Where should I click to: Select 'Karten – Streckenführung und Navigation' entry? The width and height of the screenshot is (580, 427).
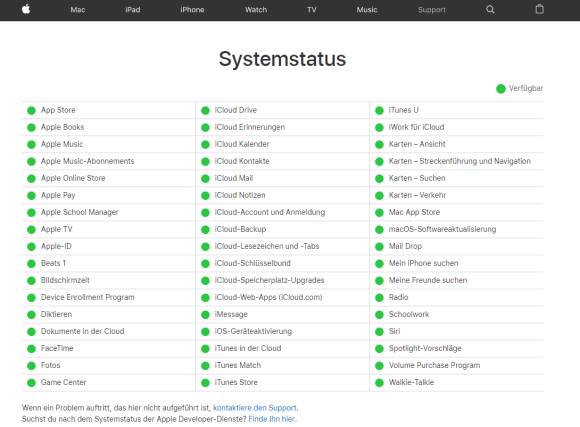point(460,161)
